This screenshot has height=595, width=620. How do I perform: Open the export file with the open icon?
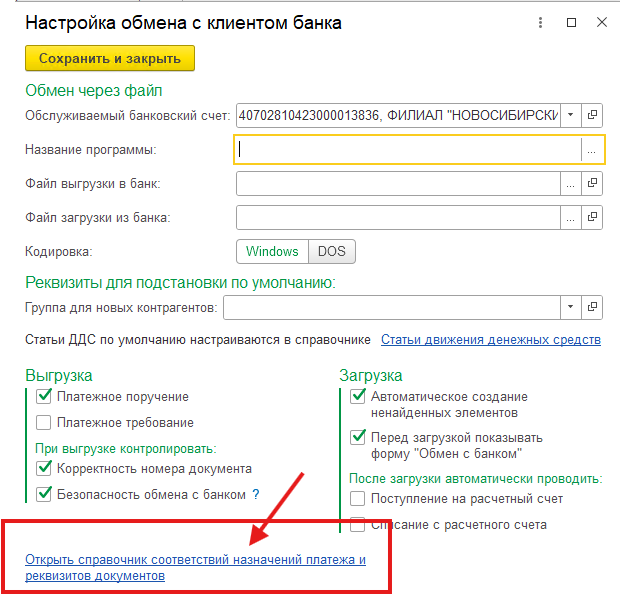592,183
